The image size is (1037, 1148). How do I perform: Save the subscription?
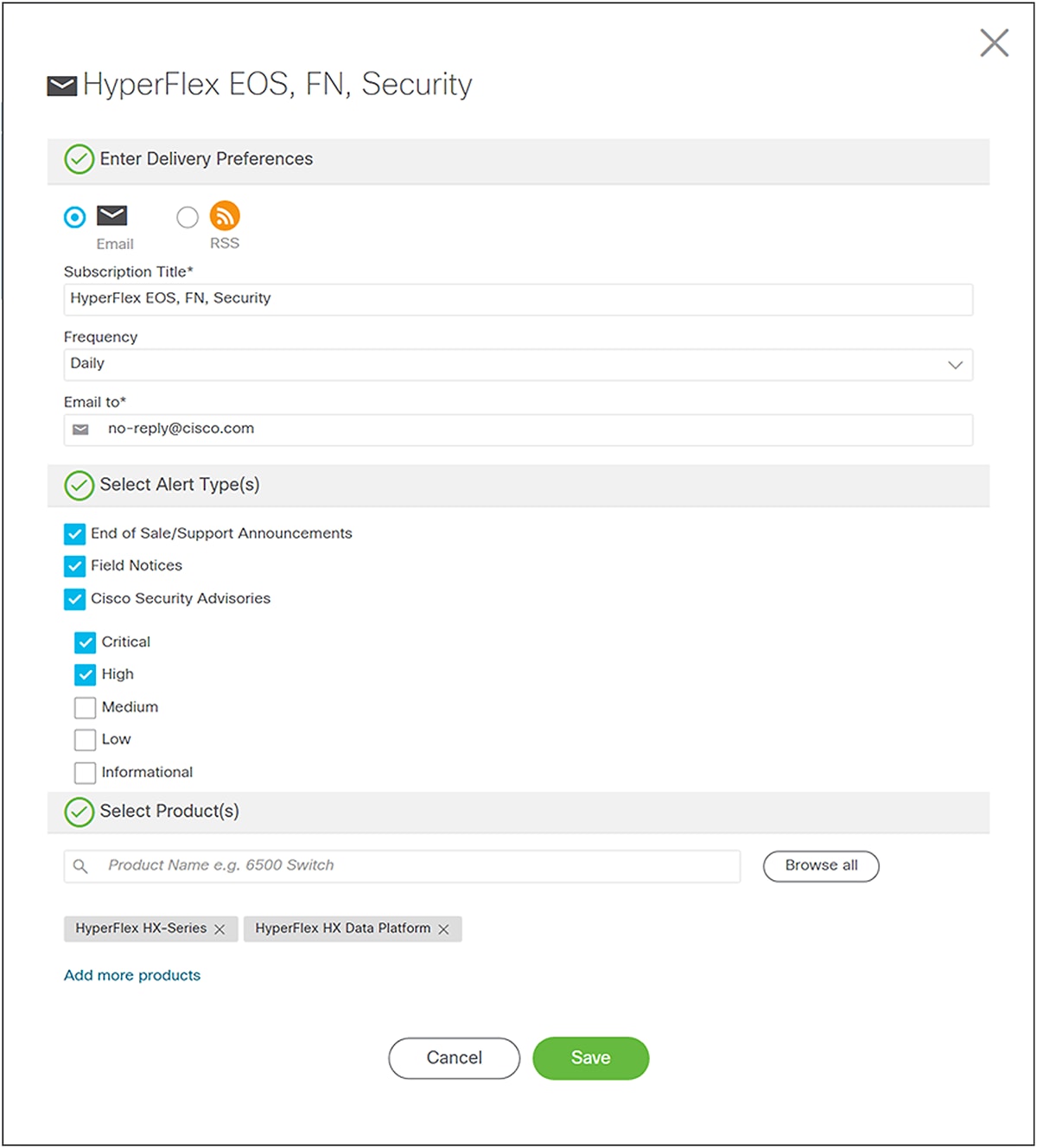click(591, 1058)
